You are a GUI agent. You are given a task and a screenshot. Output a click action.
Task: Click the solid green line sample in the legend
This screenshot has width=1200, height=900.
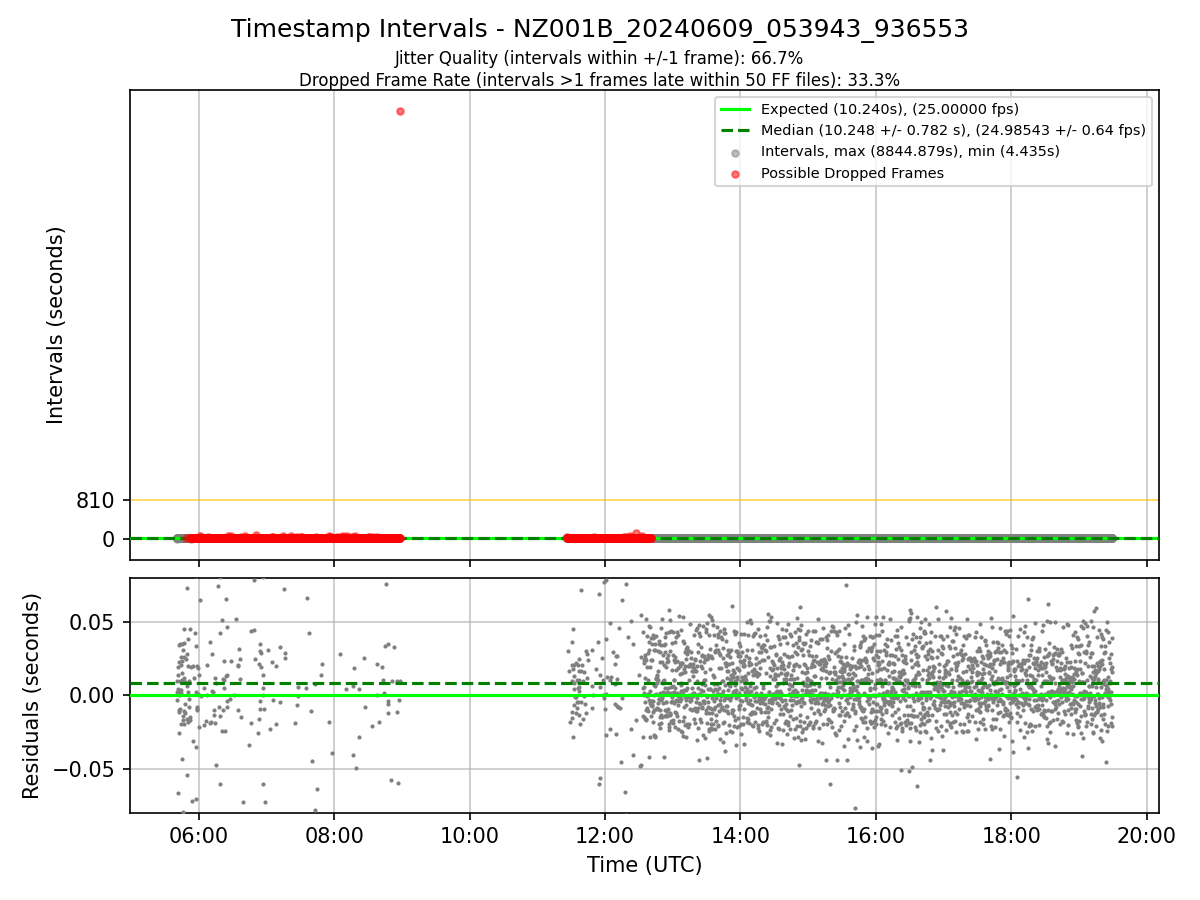coord(736,109)
